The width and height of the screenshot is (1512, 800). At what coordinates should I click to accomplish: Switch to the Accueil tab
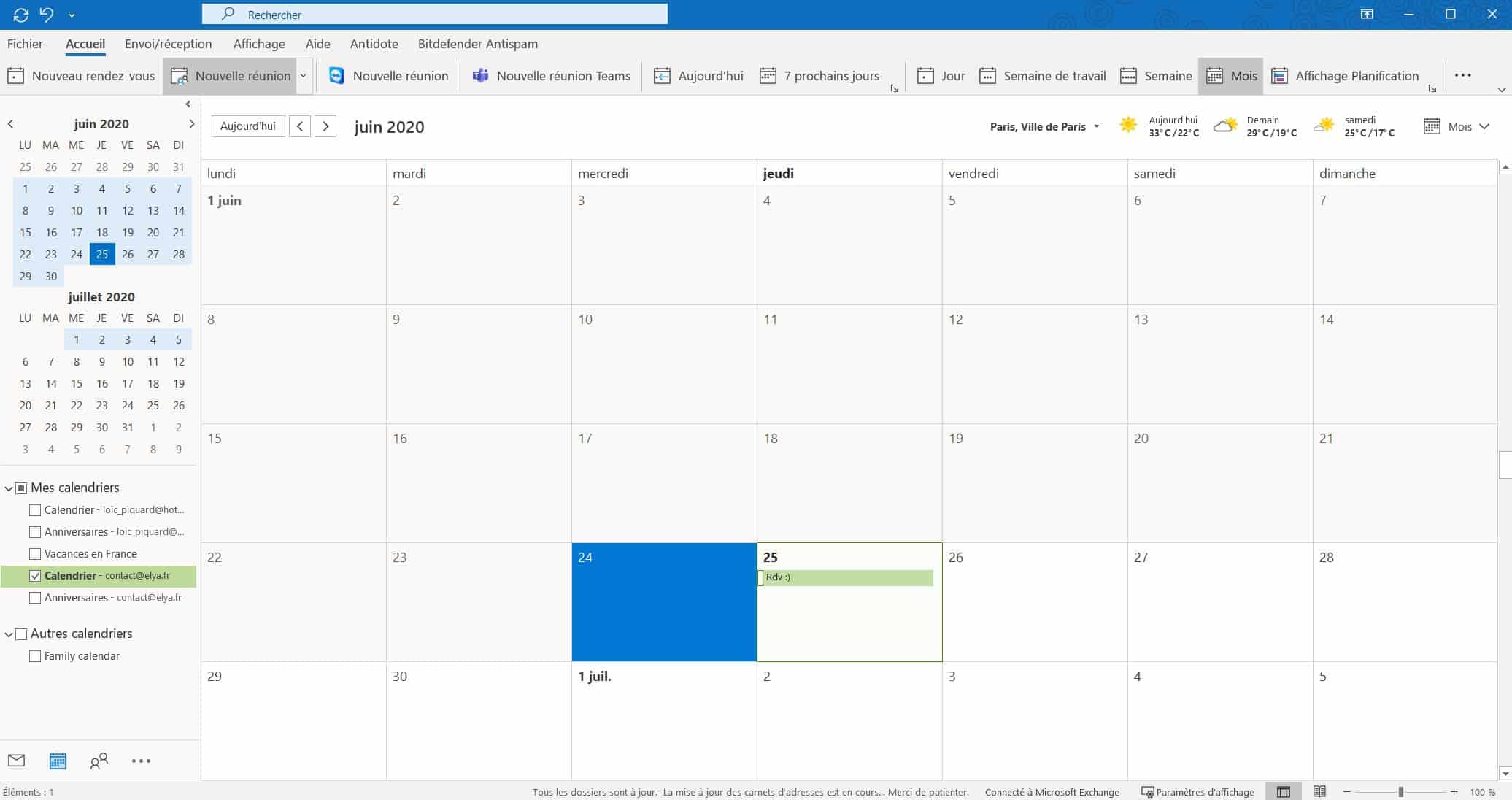coord(85,44)
